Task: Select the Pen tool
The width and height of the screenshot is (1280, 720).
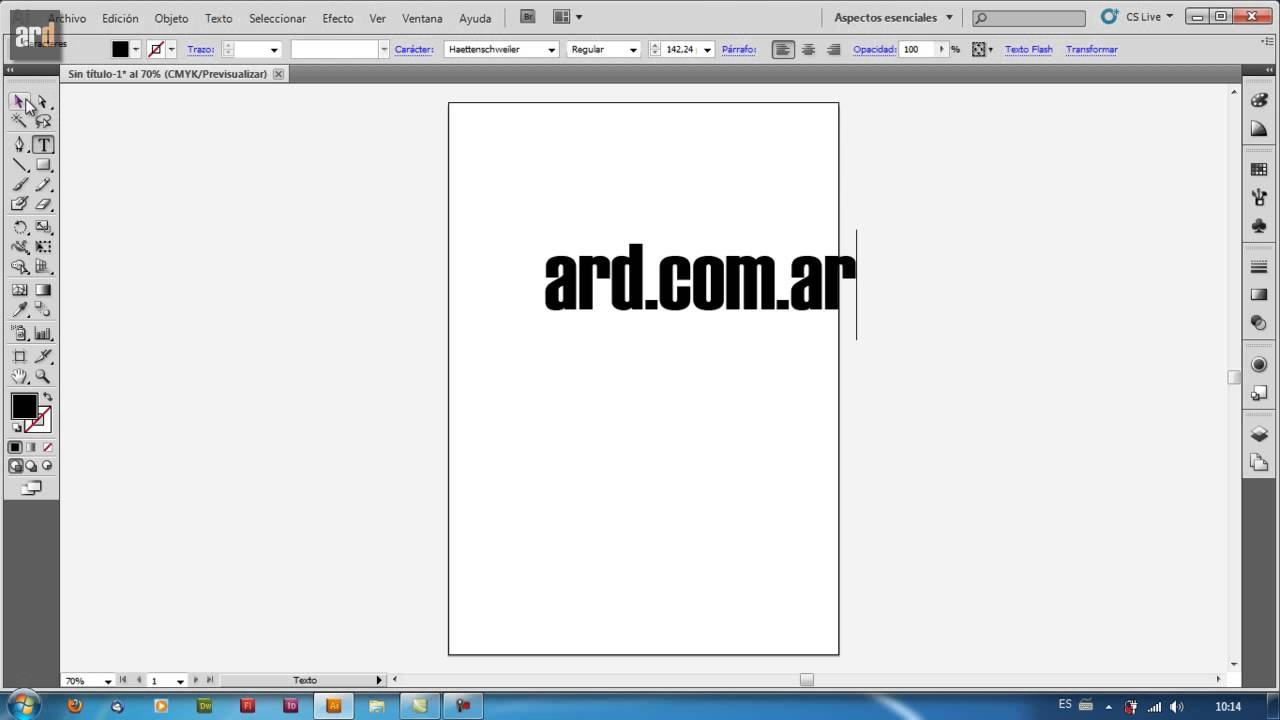Action: (19, 145)
